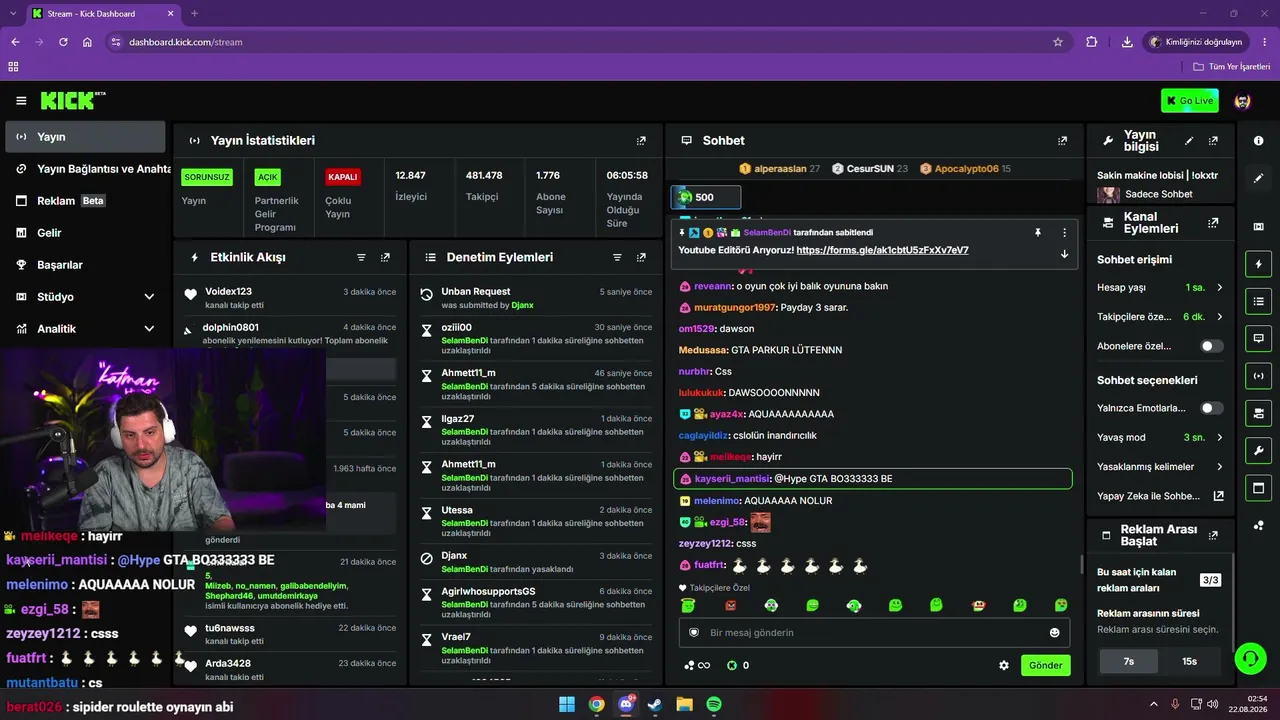Open the emoji picker in chat input
Screen dimensions: 1280x720
coord(1054,633)
